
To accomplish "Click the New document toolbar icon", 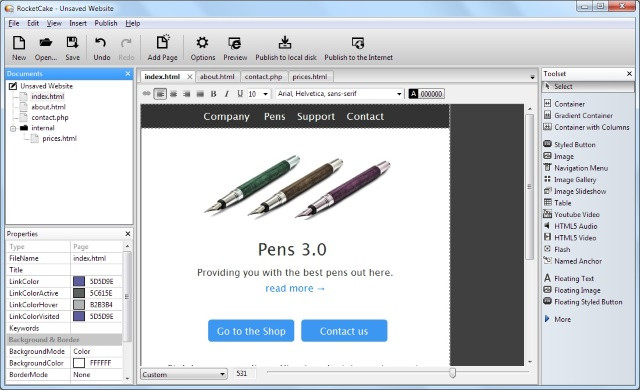I will coord(19,48).
